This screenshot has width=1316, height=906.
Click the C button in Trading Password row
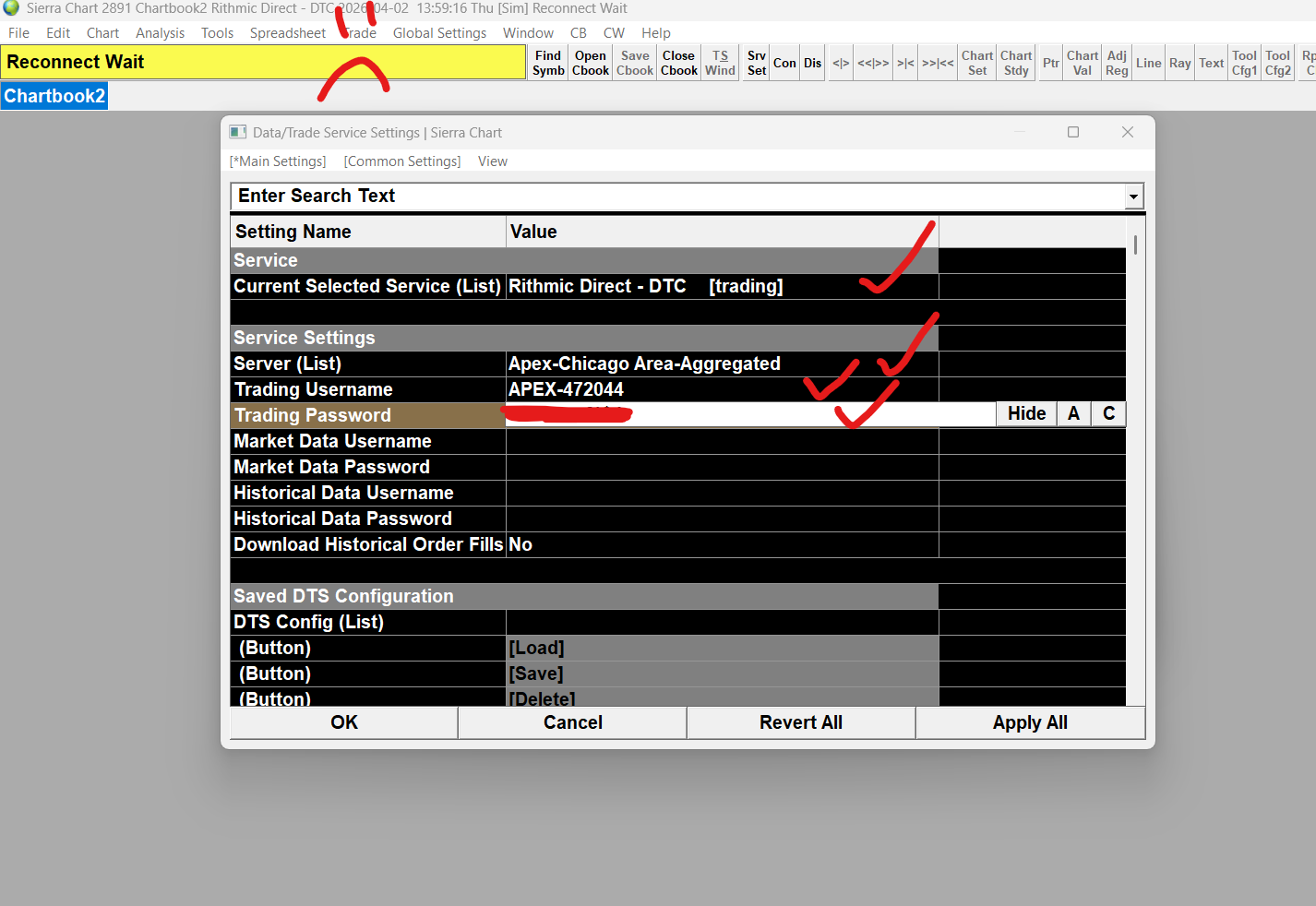tap(1108, 414)
